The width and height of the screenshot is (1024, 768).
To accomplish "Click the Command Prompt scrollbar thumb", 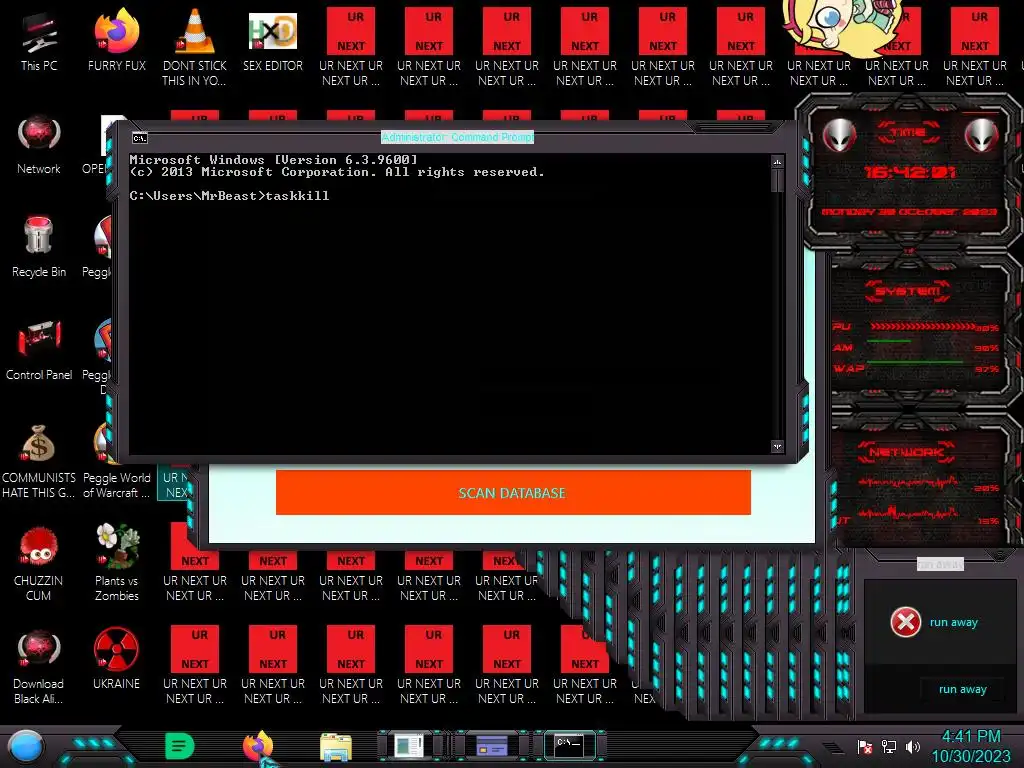I will [777, 181].
